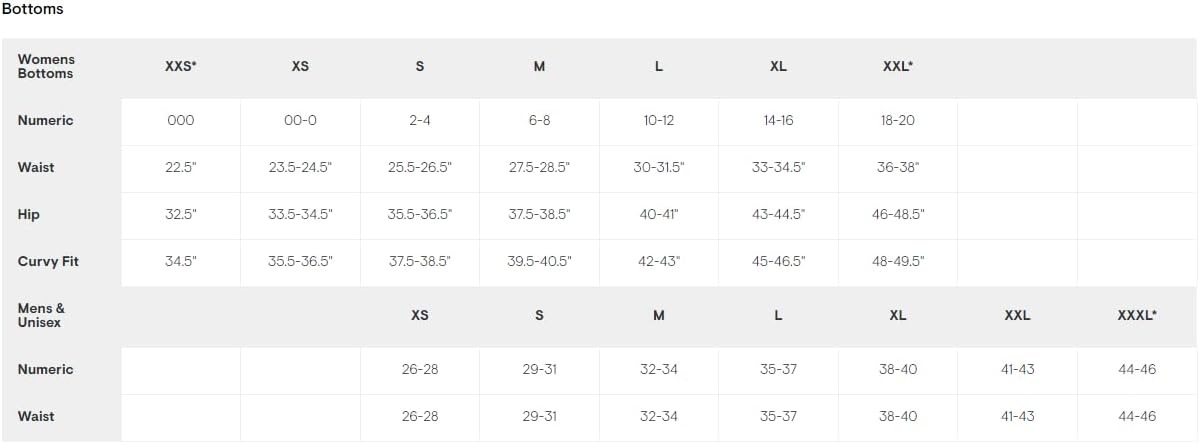The width and height of the screenshot is (1200, 444).
Task: Select the mens waist 29-31 cell
Action: click(539, 416)
